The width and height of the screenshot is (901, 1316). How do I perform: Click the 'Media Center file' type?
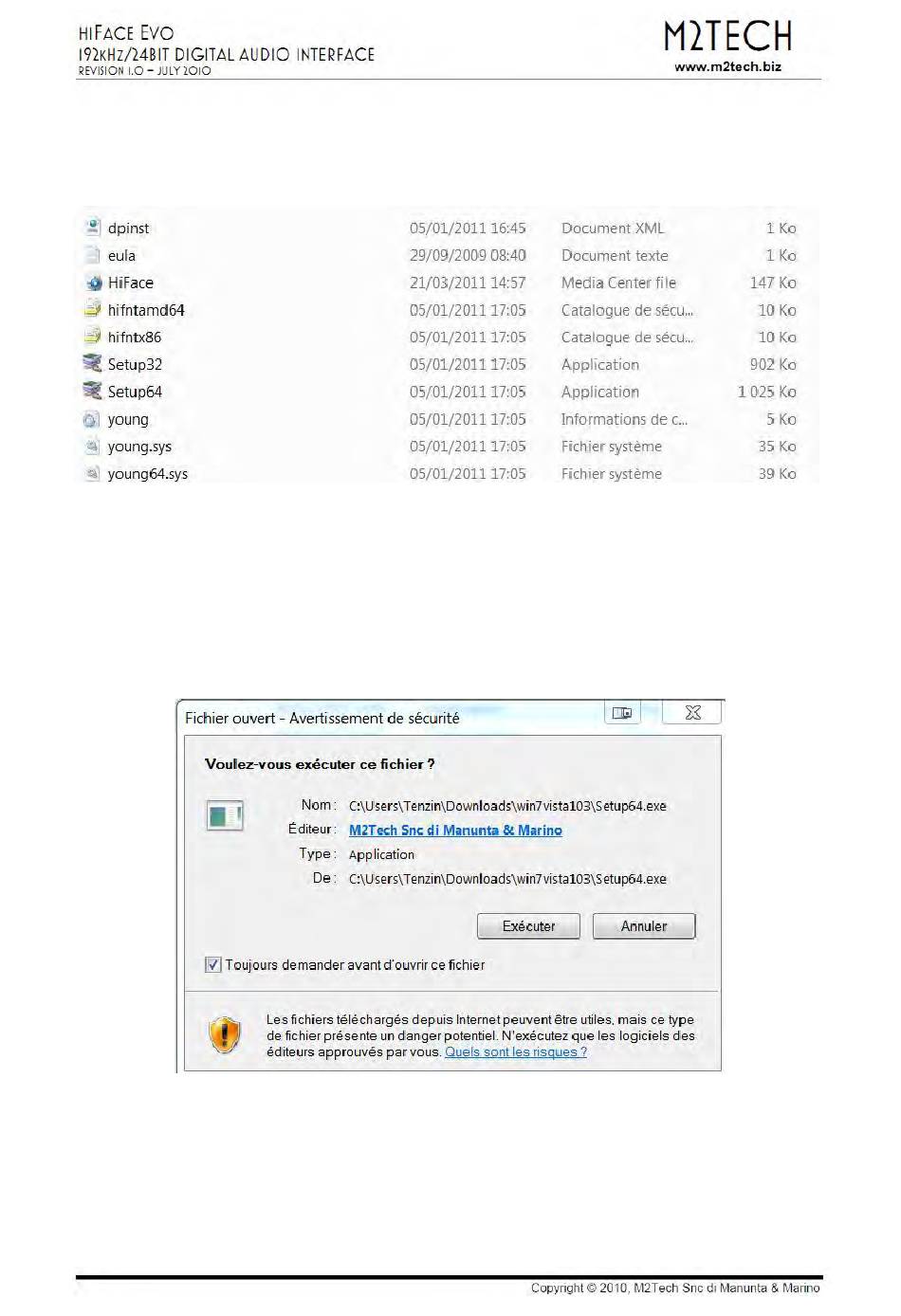(618, 283)
